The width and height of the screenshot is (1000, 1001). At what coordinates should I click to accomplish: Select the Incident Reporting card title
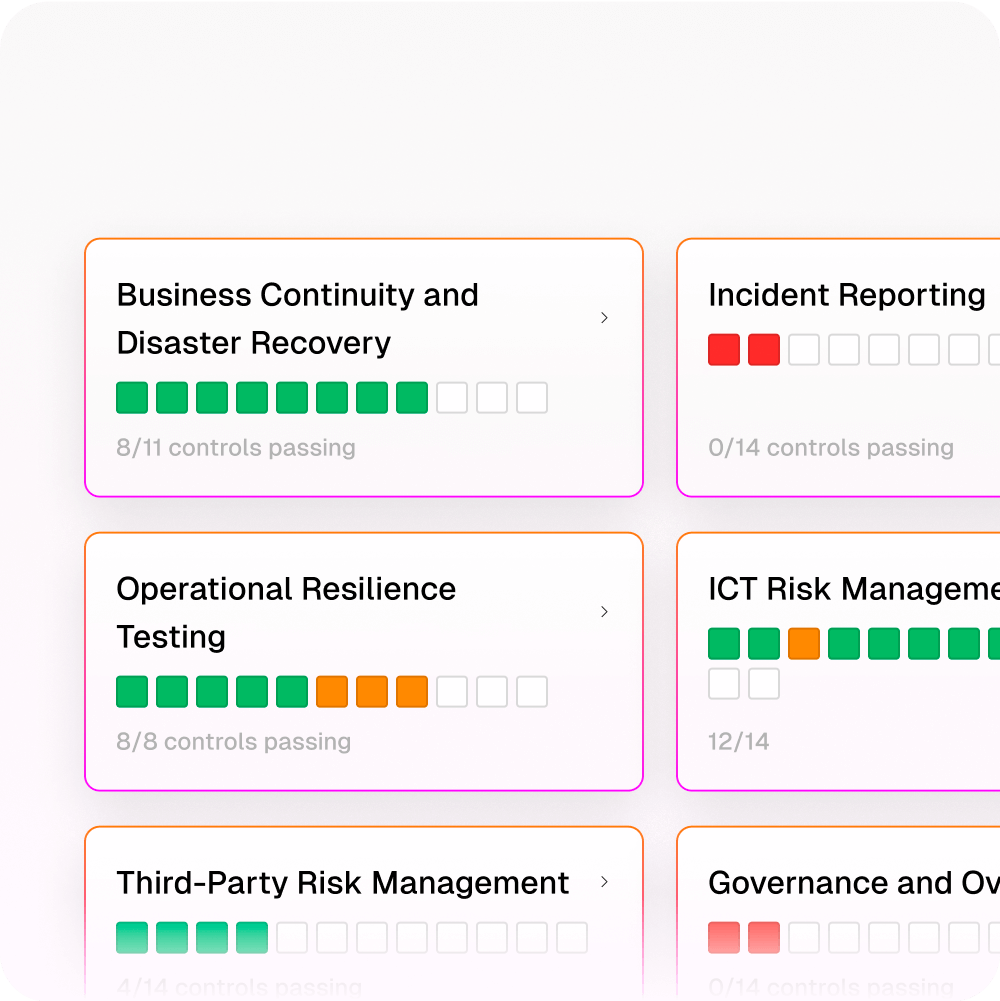coord(847,295)
